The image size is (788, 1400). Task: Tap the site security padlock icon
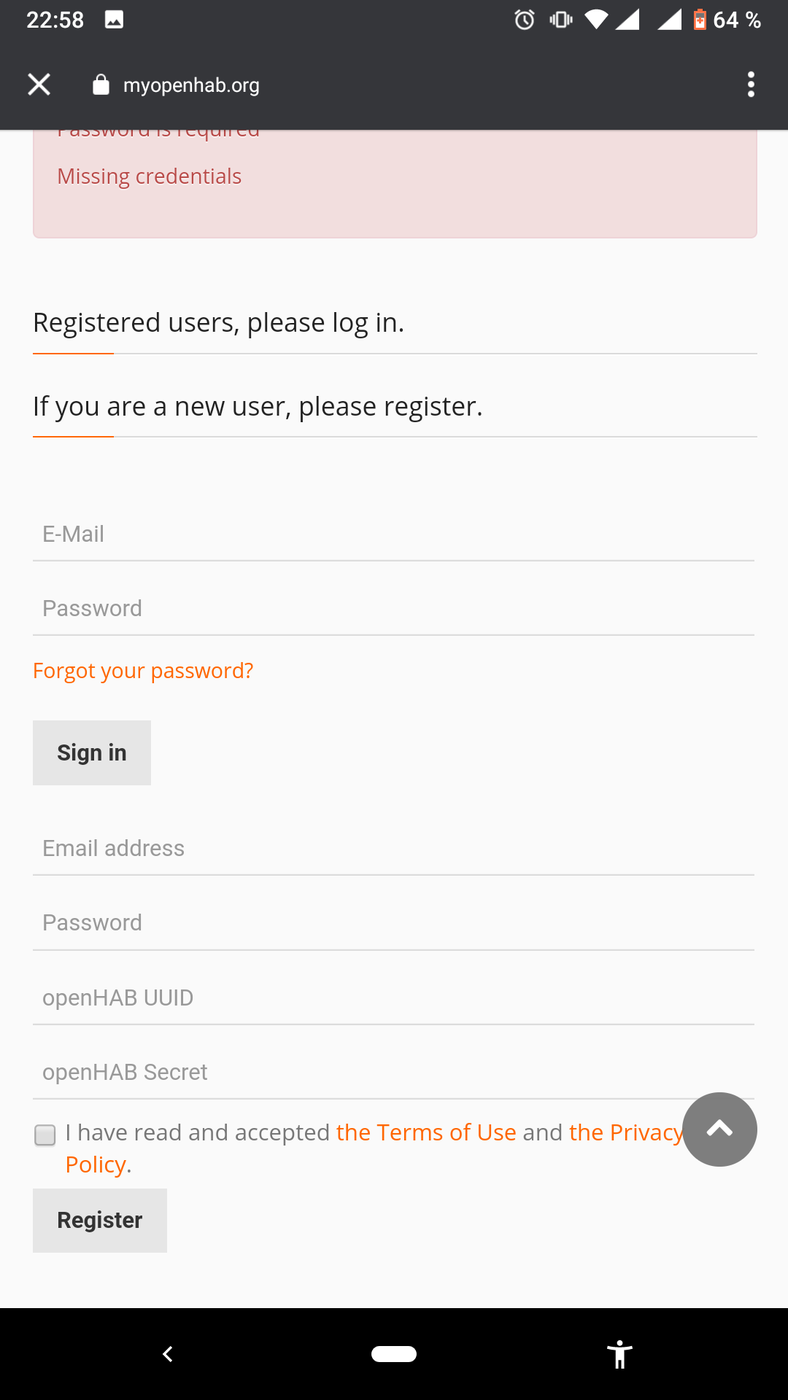pyautogui.click(x=100, y=85)
